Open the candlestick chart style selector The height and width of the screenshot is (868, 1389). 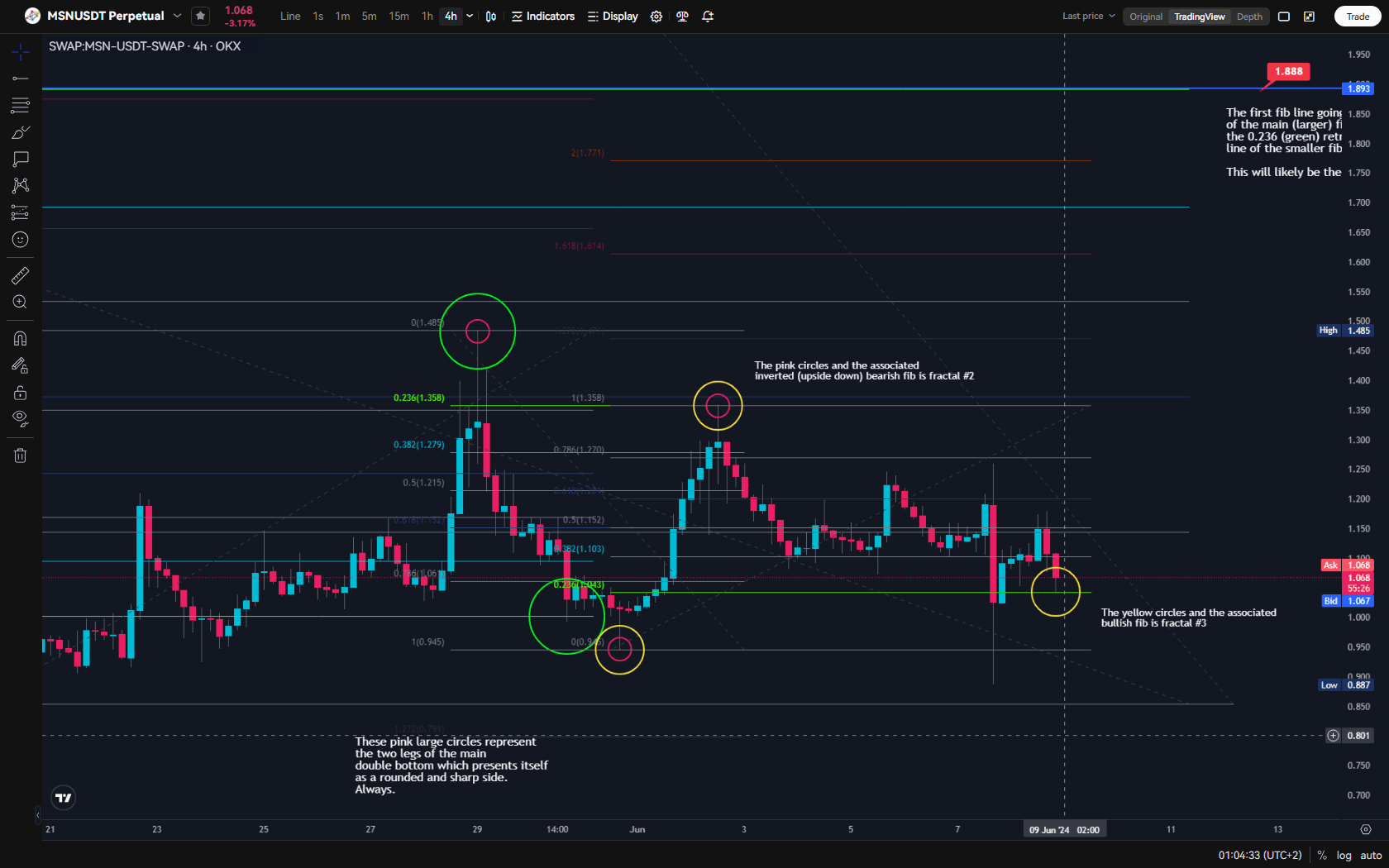click(x=491, y=17)
